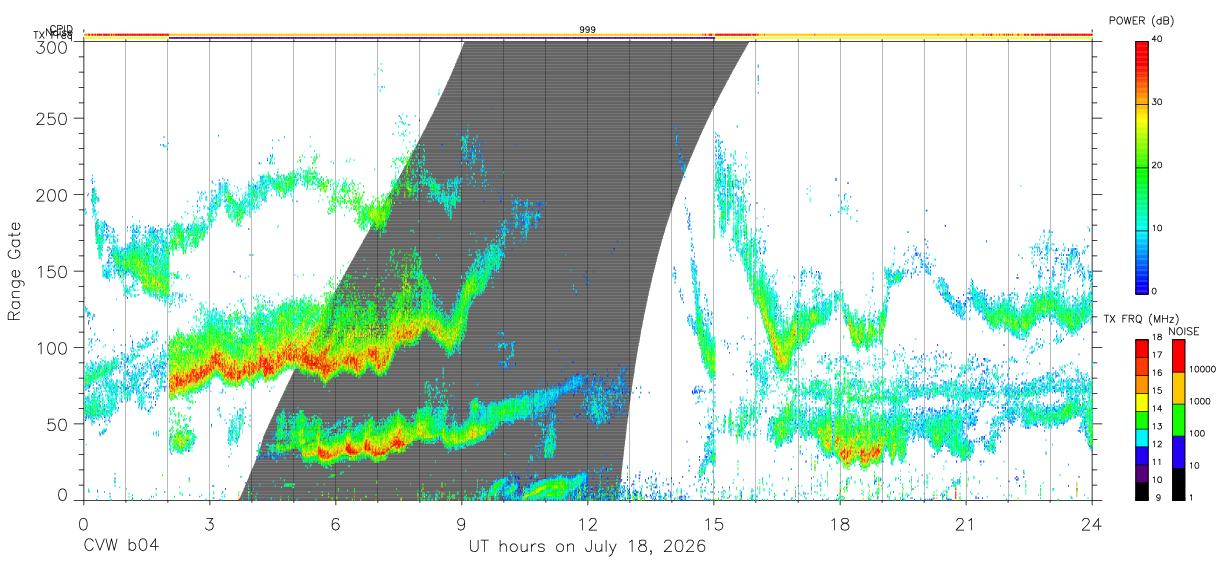This screenshot has height=567, width=1228.
Task: Click the 3 tick on UT hours axis
Action: pyautogui.click(x=210, y=524)
